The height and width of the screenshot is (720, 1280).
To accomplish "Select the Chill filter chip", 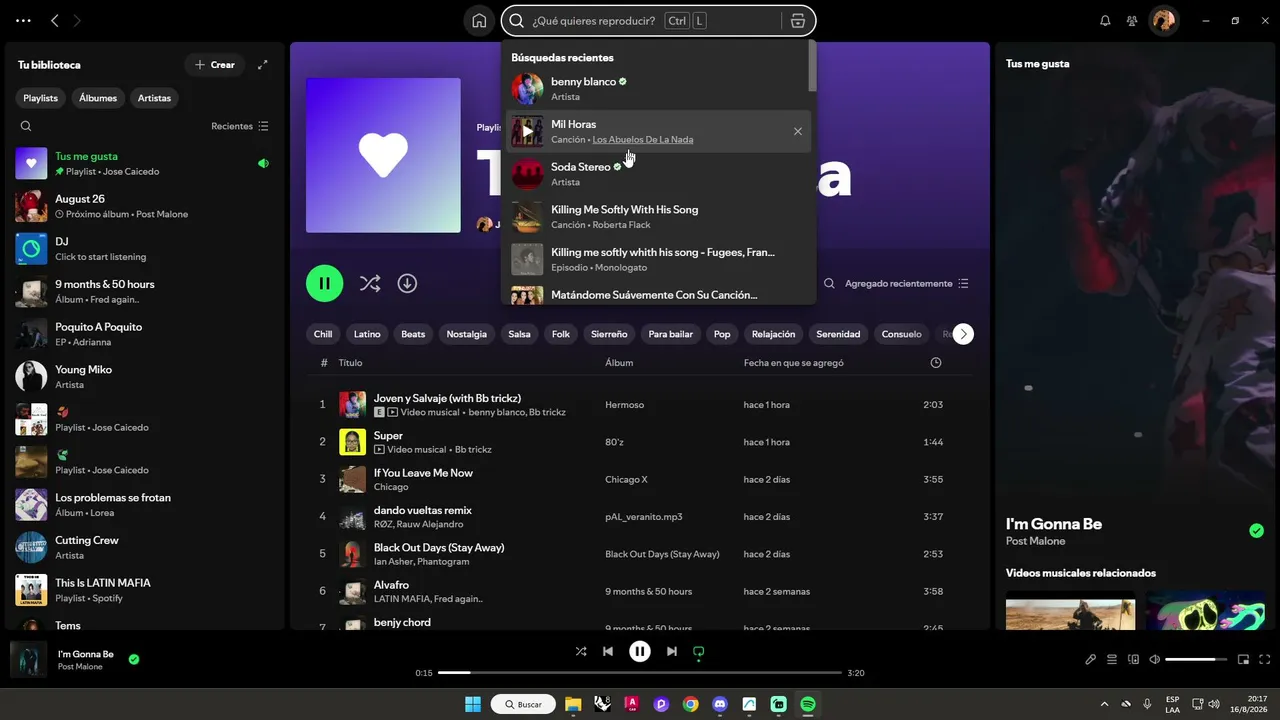I will pyautogui.click(x=323, y=334).
